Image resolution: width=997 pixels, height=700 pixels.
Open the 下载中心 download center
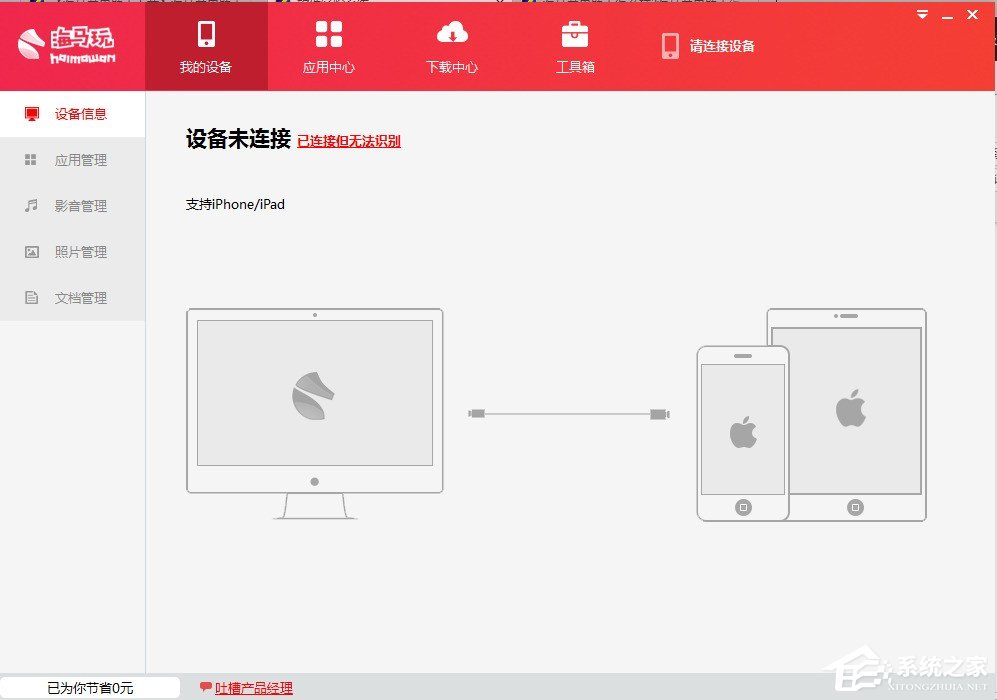[x=451, y=45]
